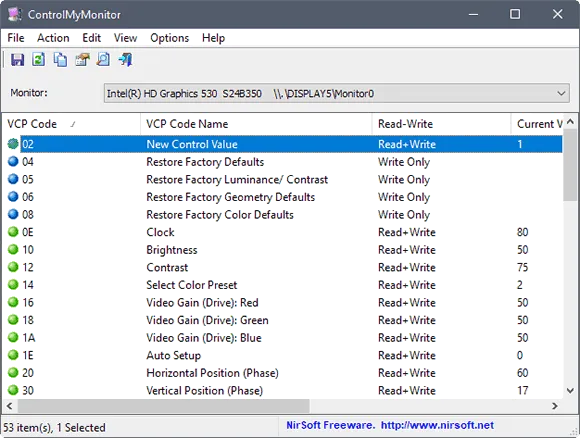Click the Save Selected Items toolbar icon

click(17, 60)
